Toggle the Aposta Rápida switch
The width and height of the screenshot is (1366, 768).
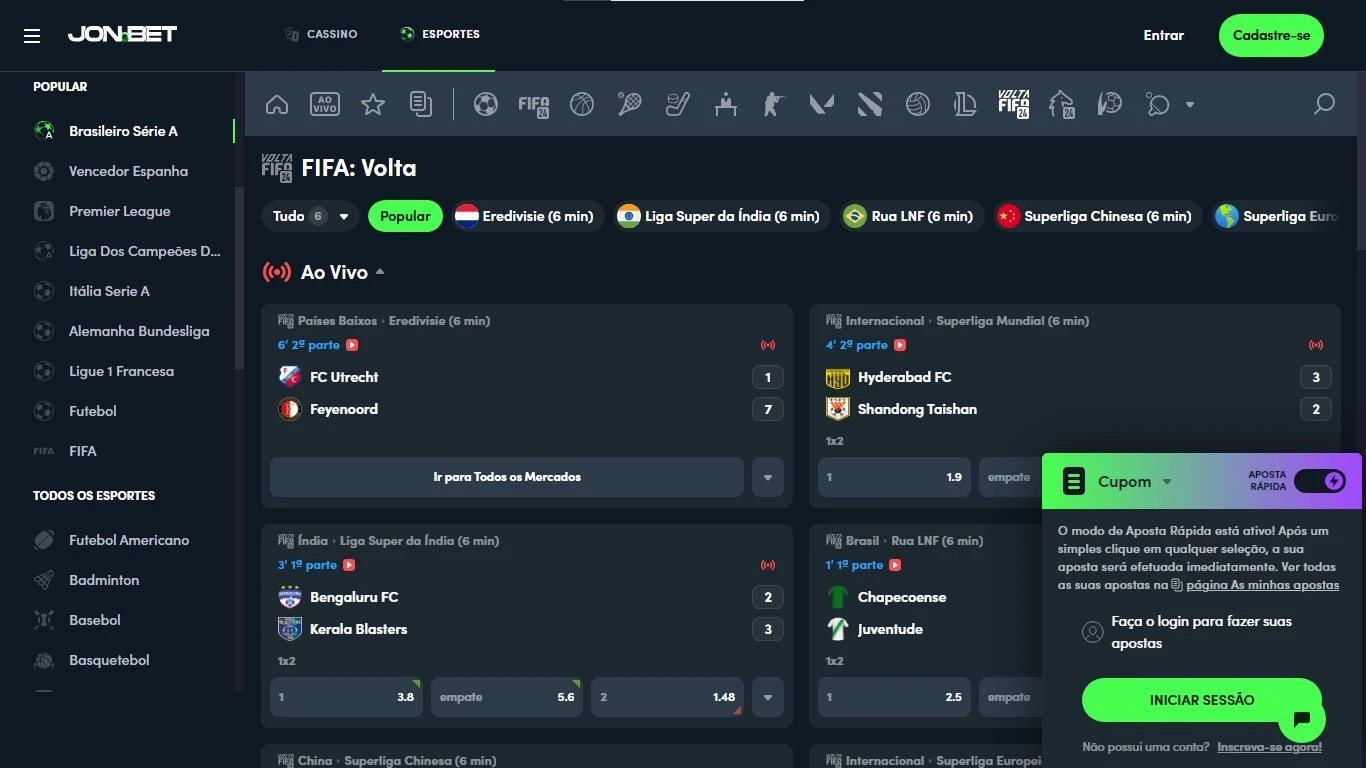[x=1321, y=481]
